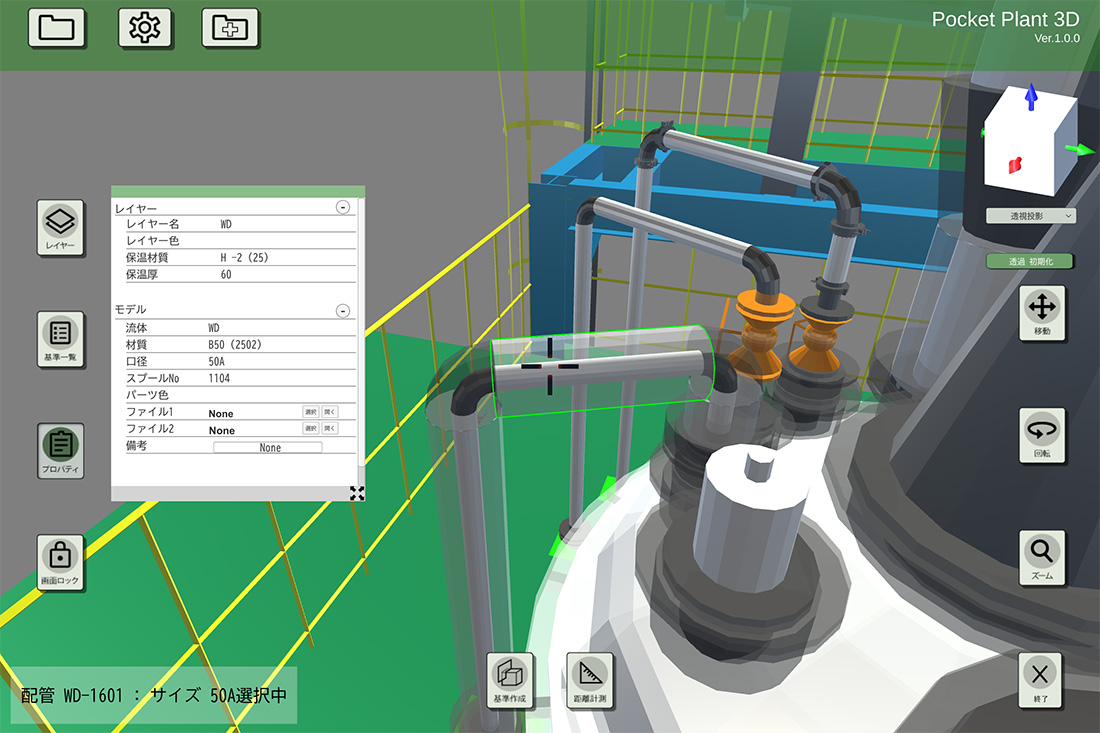This screenshot has height=733, width=1100.
Task: Click the blue up arrow on view cube
Action: click(1031, 97)
